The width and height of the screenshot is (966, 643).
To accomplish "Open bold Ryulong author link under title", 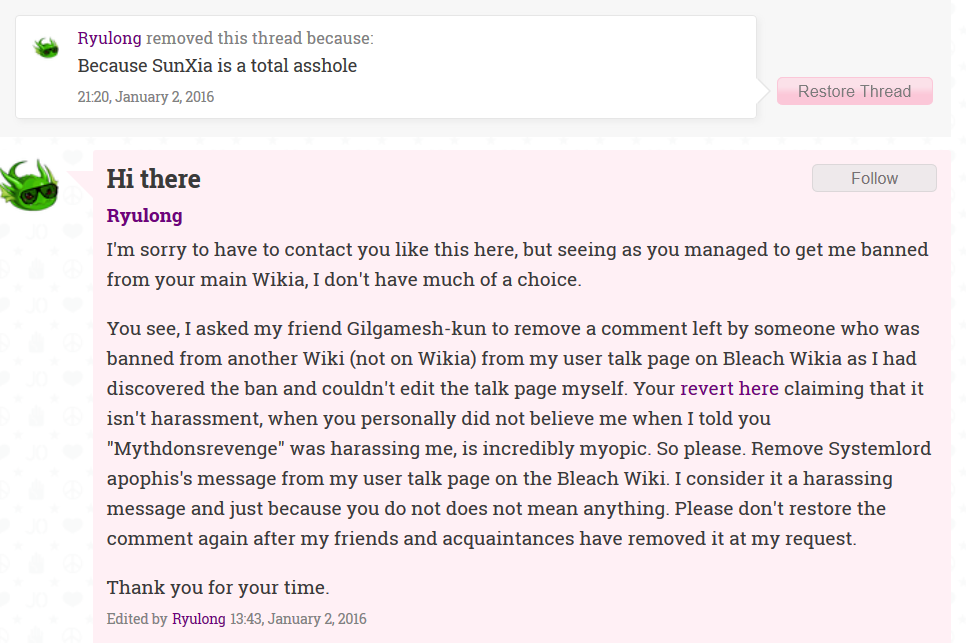I will coord(145,216).
